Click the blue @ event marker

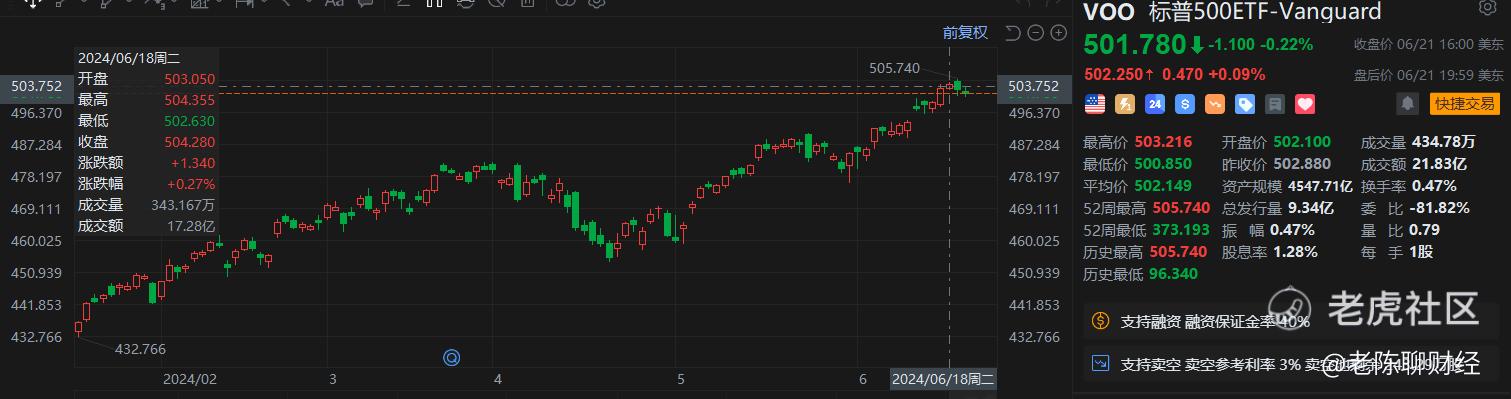(452, 356)
